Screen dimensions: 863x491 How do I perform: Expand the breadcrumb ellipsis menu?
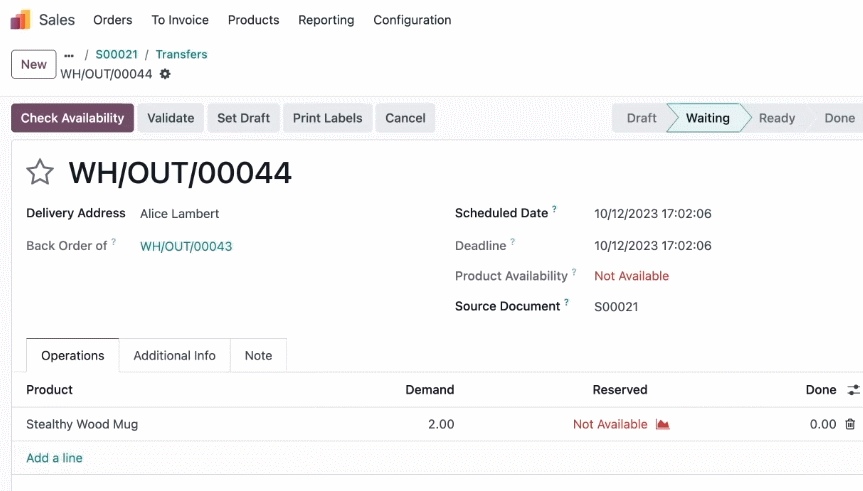pos(69,55)
